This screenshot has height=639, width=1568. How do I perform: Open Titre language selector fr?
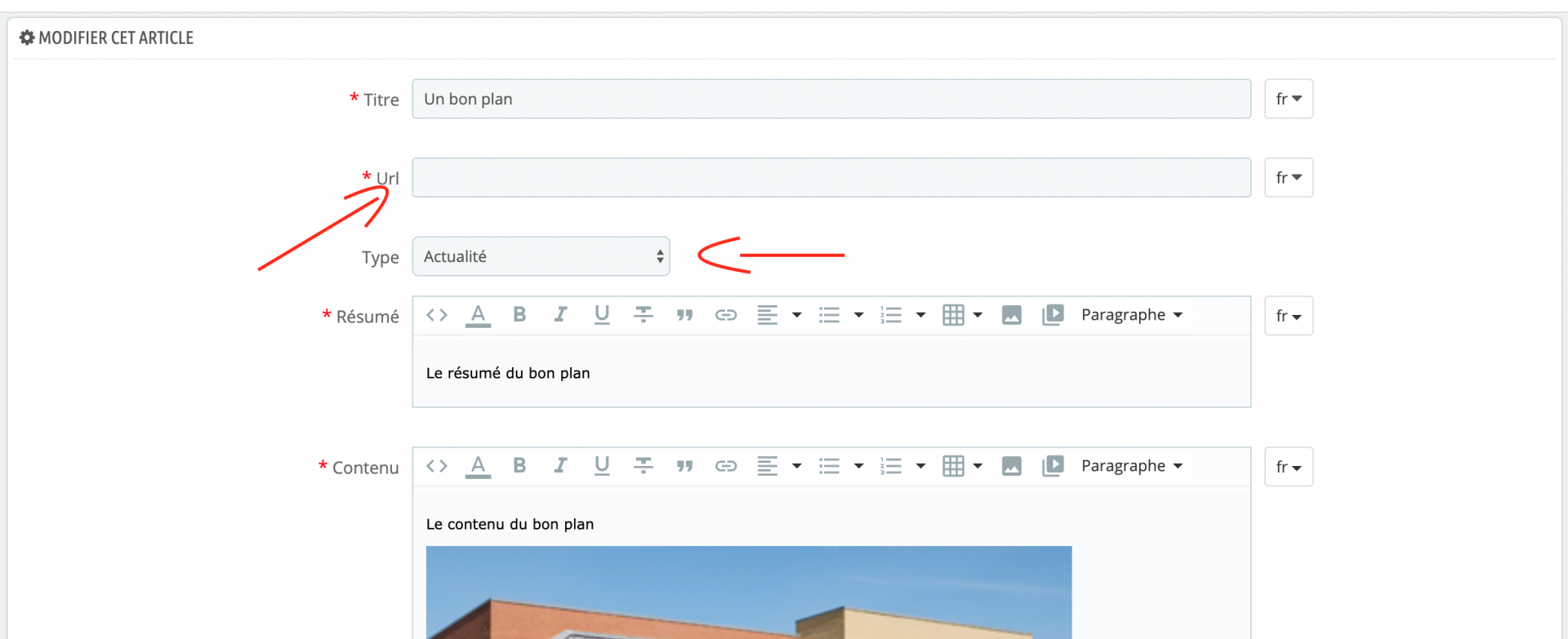coord(1289,99)
